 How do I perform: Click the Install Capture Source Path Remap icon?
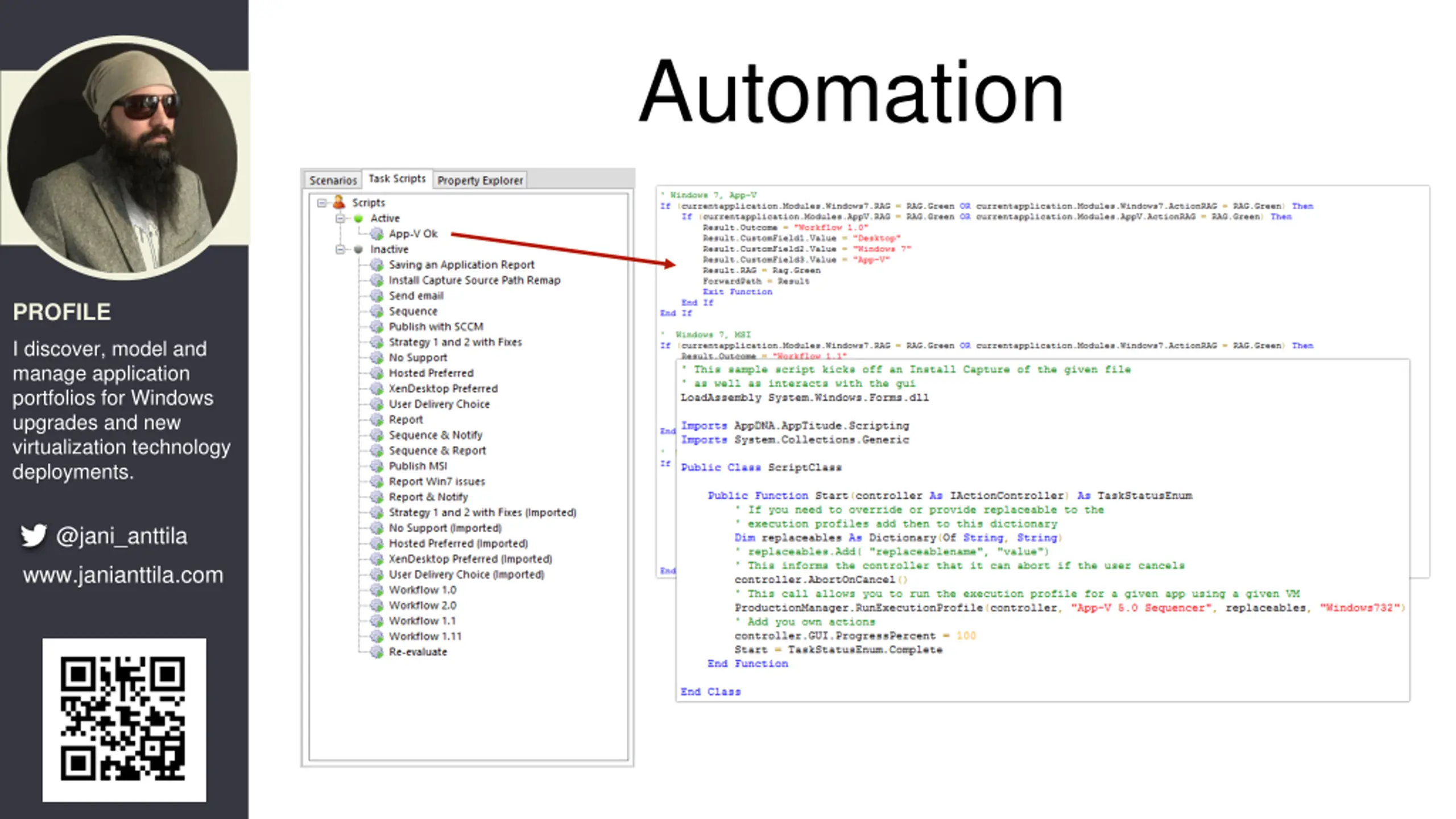(377, 280)
